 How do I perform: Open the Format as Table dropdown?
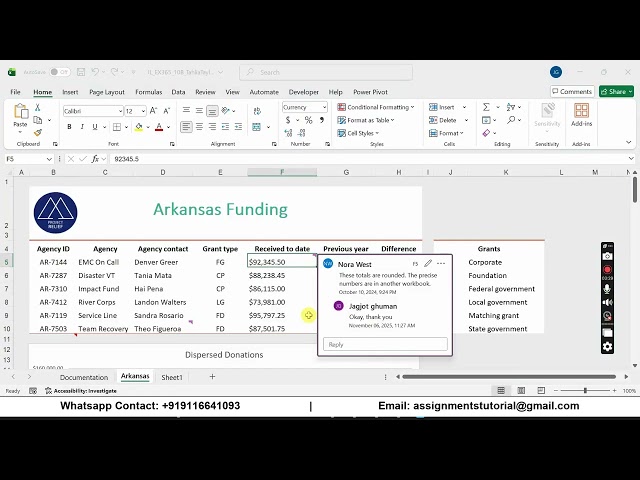point(366,120)
